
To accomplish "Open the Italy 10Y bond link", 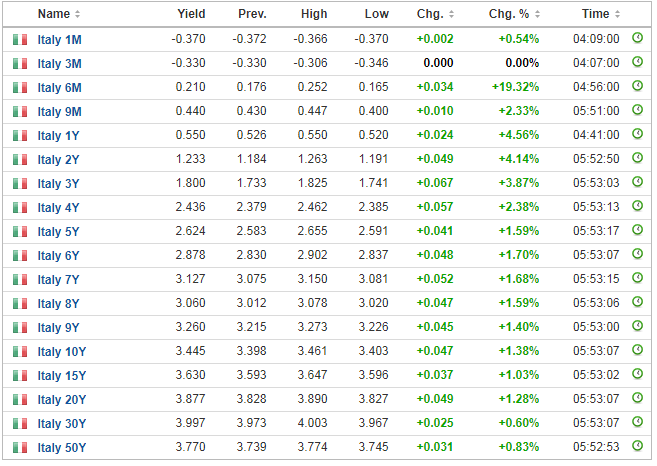I will tap(61, 351).
